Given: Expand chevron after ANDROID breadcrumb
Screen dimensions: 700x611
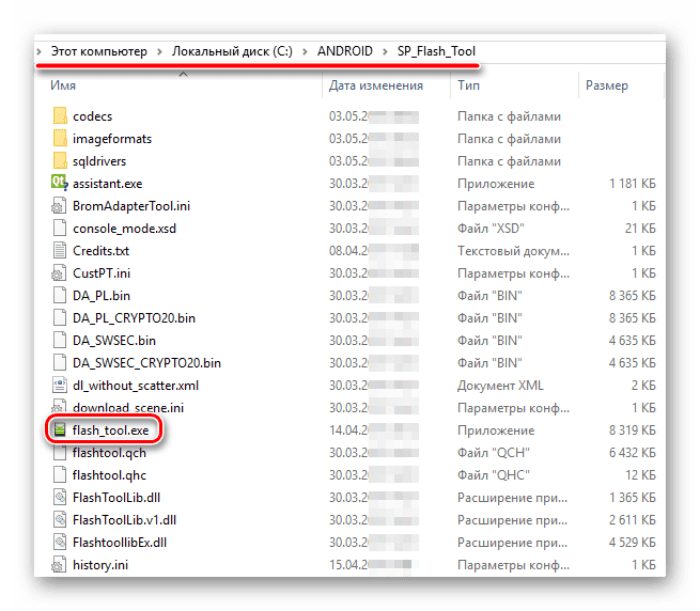Looking at the screenshot, I should click(x=385, y=52).
